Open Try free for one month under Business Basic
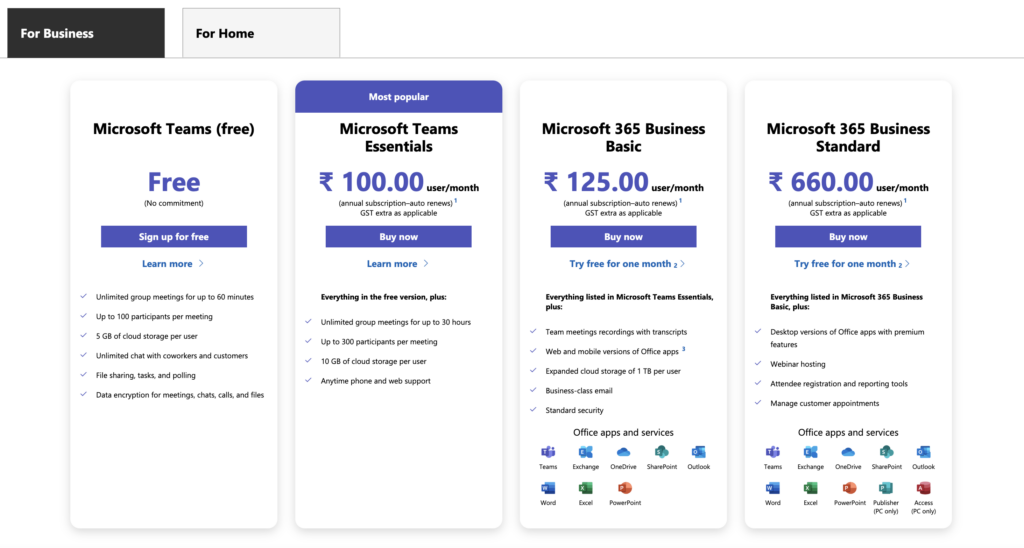The width and height of the screenshot is (1024, 548). [x=627, y=264]
